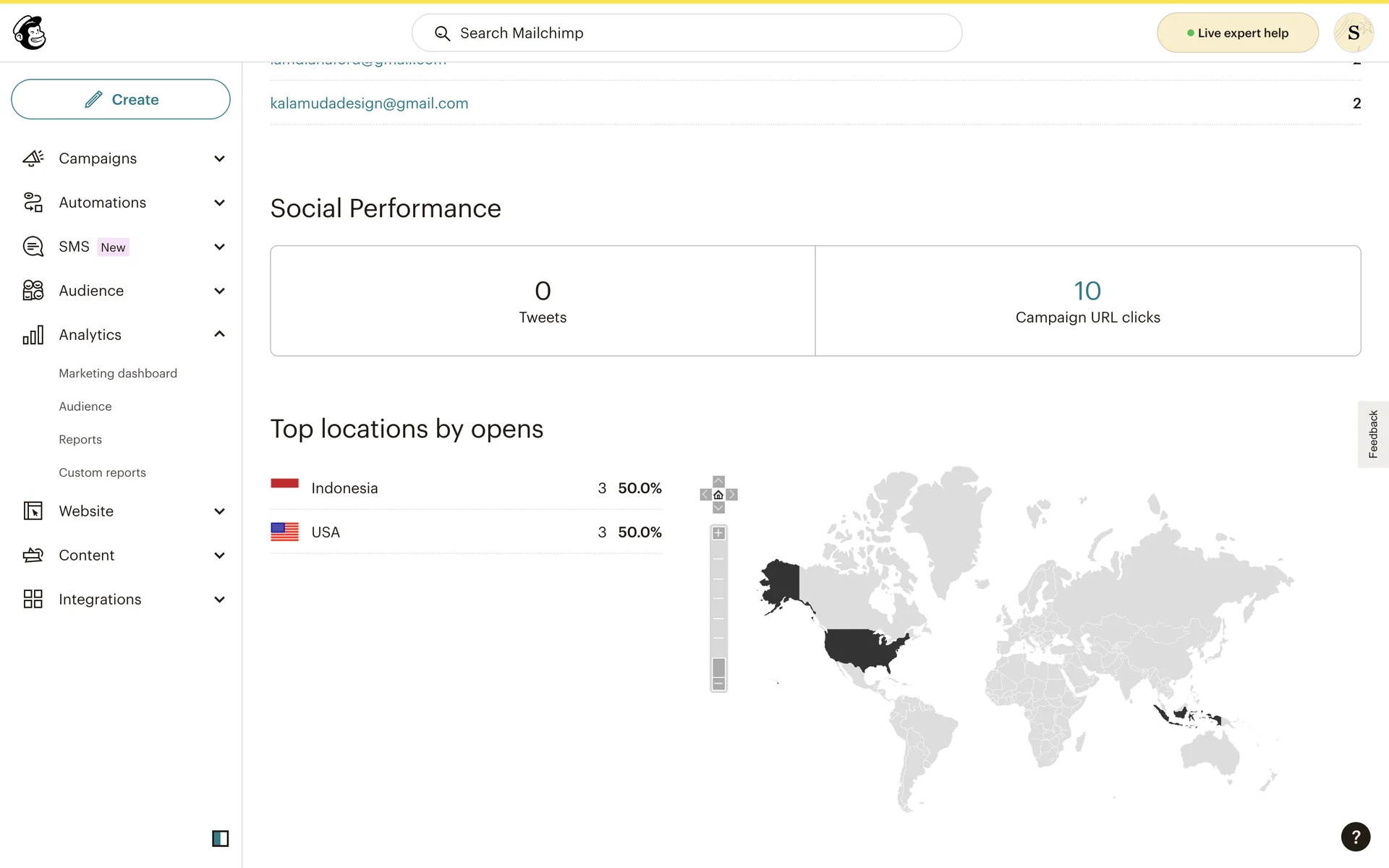Click the SMS chat bubble icon
Screen dimensions: 1389x868
(x=33, y=247)
